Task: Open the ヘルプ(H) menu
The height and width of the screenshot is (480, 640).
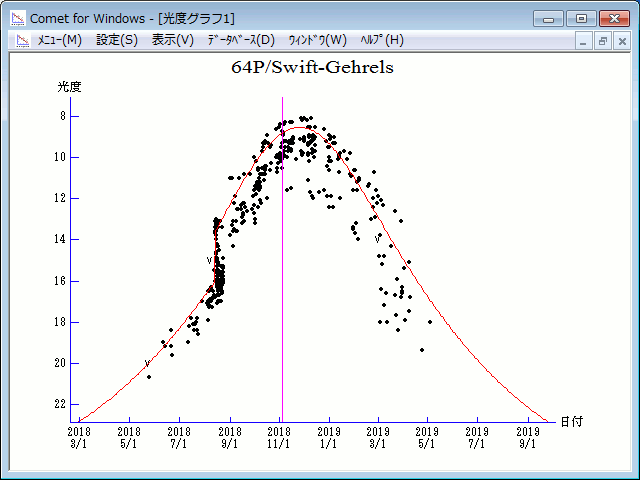Action: (x=382, y=40)
